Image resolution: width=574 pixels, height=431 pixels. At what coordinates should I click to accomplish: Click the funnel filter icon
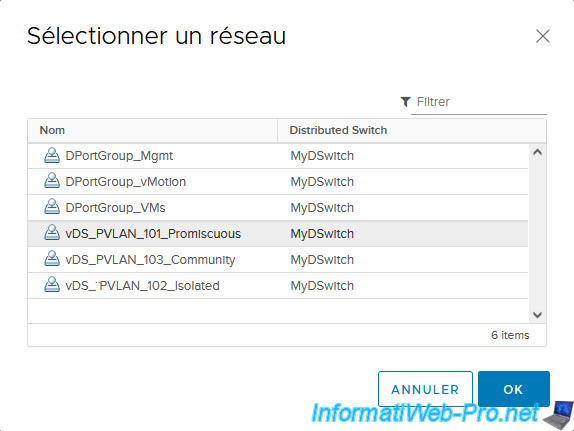pyautogui.click(x=405, y=102)
